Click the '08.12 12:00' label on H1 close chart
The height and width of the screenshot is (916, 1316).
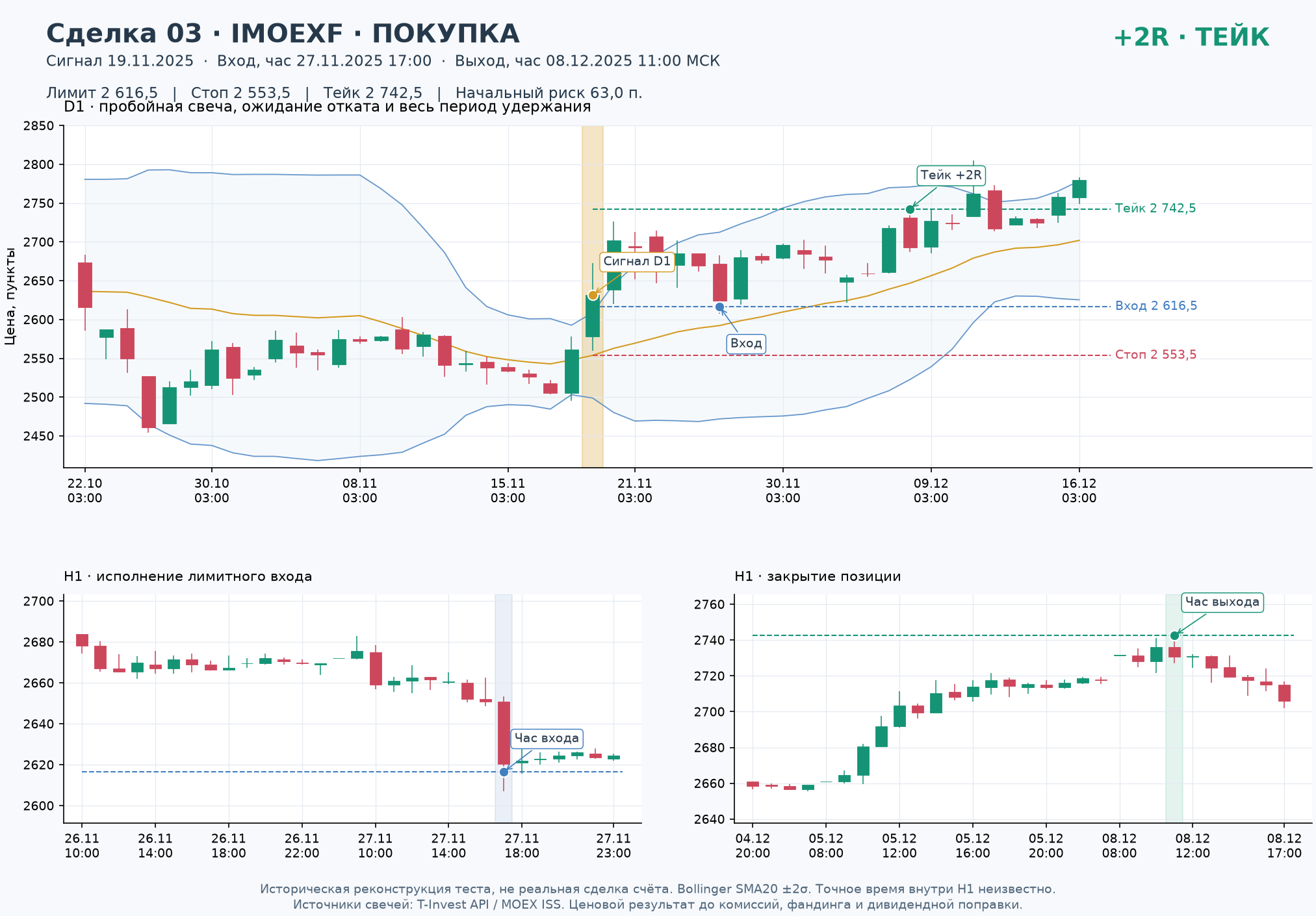tap(1193, 846)
